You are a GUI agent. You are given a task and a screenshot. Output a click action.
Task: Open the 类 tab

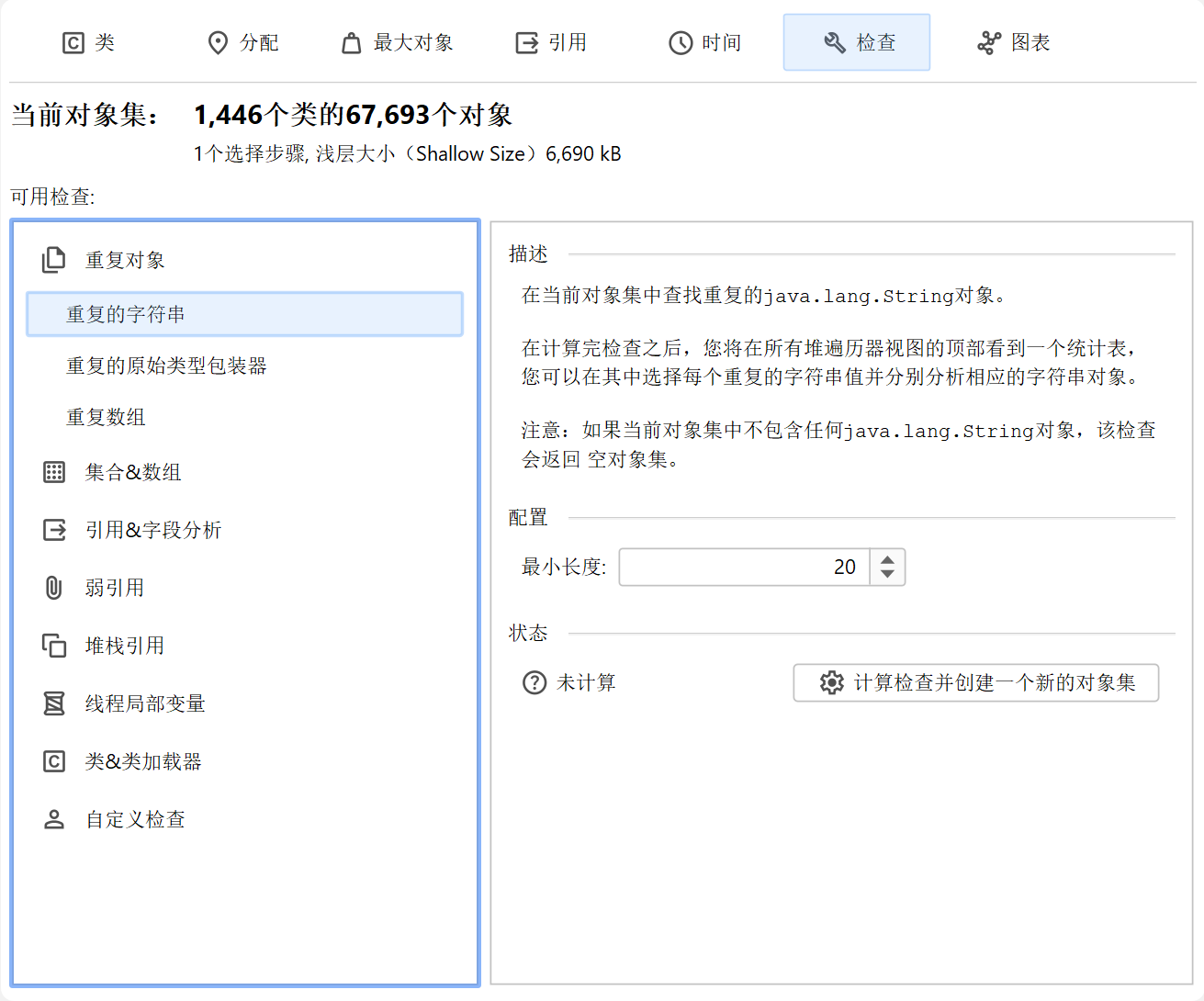point(88,42)
